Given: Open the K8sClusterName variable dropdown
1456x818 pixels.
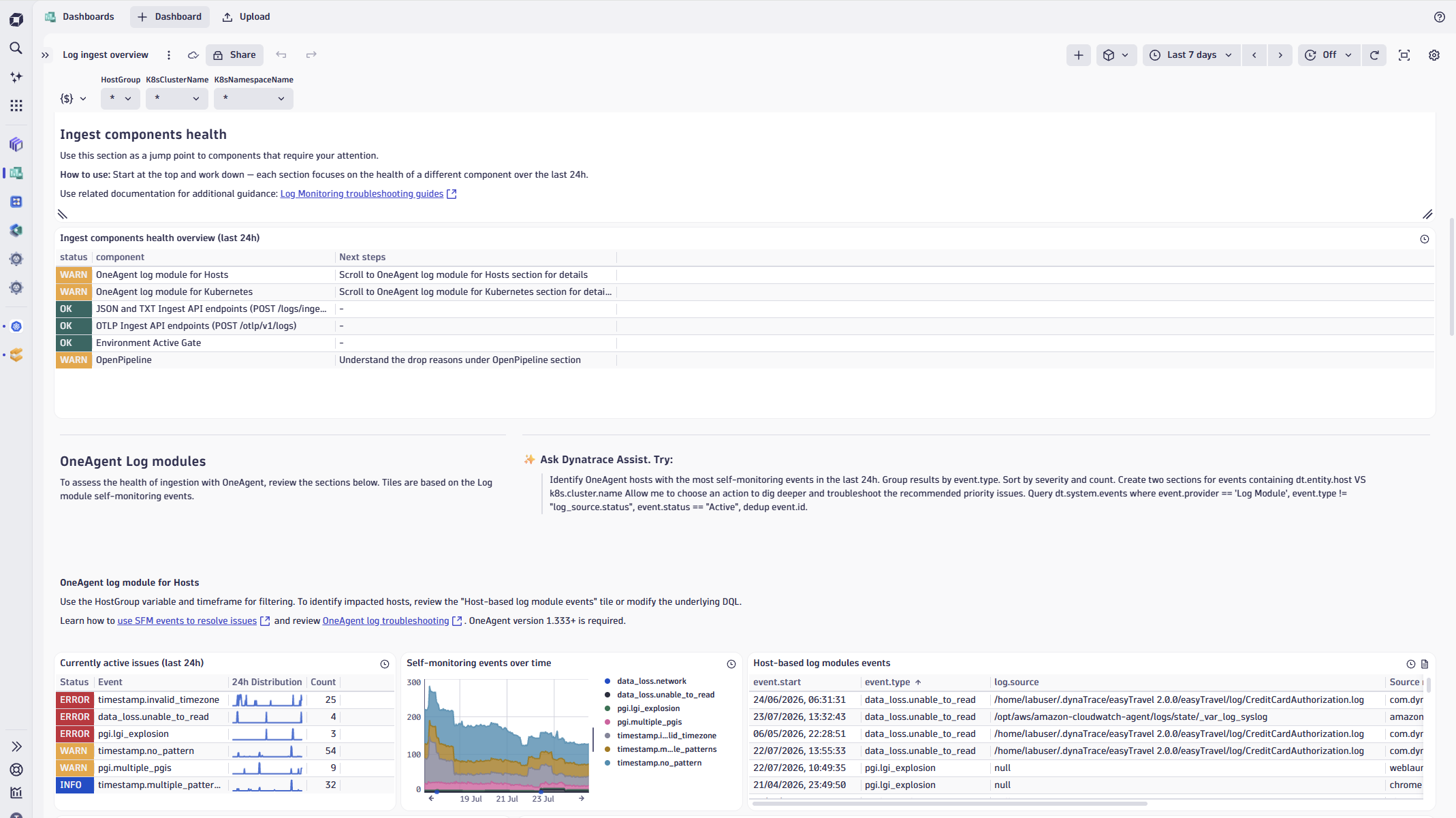Looking at the screenshot, I should tap(177, 99).
